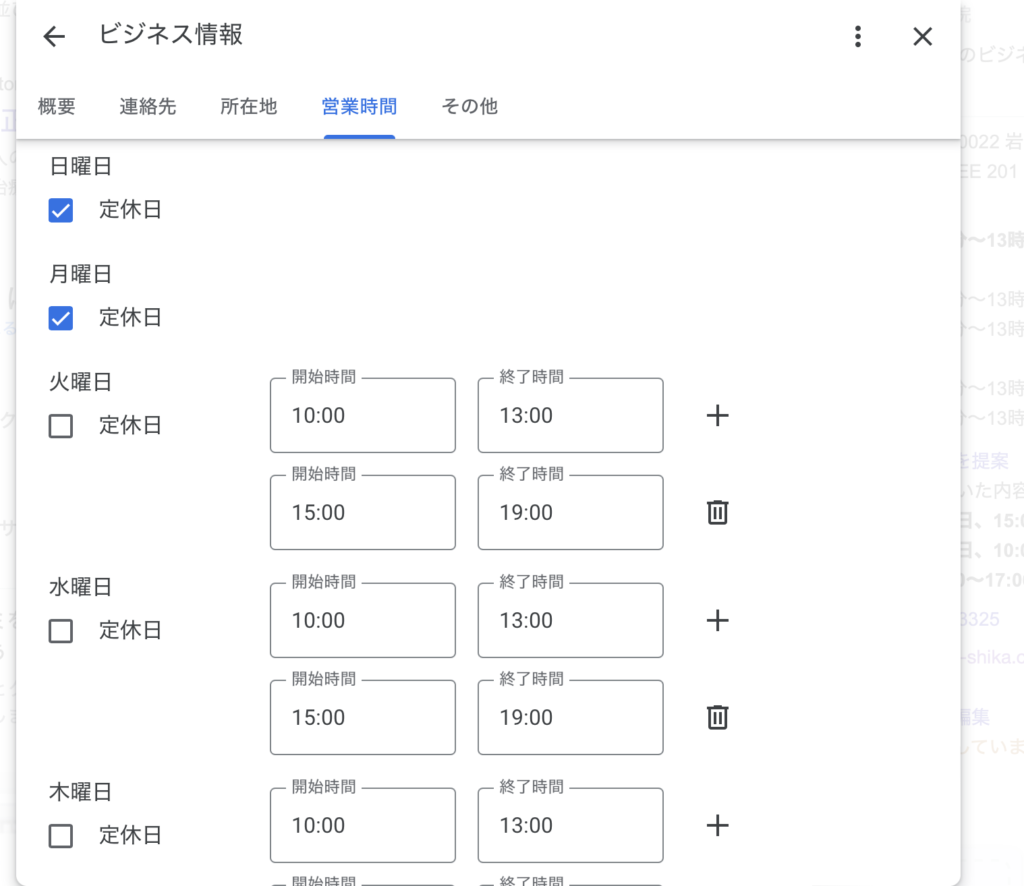
Task: Close the ビジネス情報 dialog with X
Action: pyautogui.click(x=922, y=37)
